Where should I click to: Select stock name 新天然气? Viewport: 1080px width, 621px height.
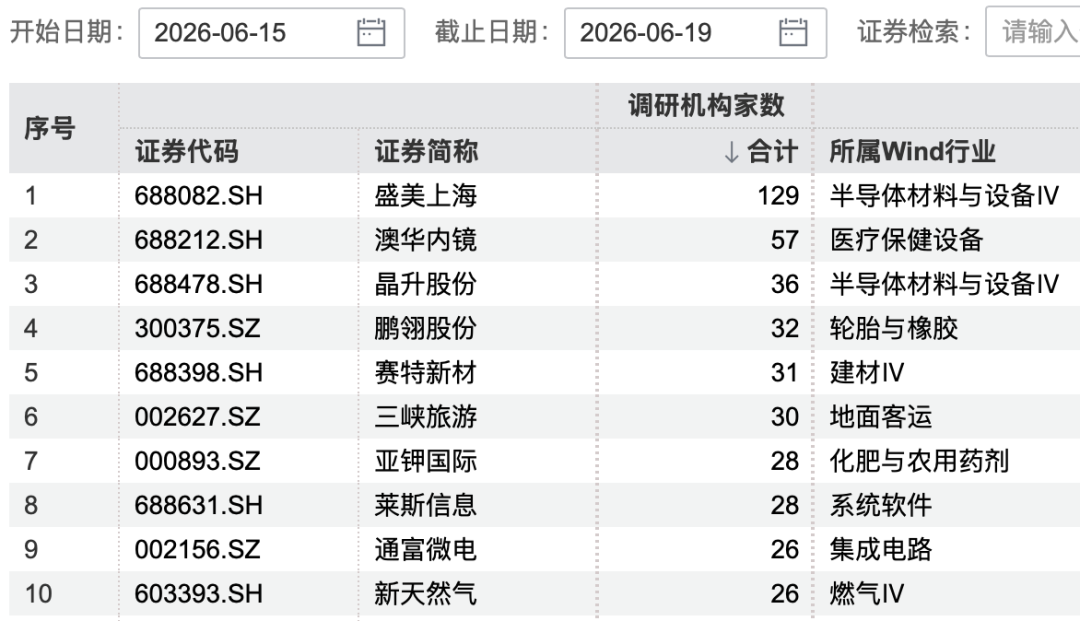coord(426,593)
